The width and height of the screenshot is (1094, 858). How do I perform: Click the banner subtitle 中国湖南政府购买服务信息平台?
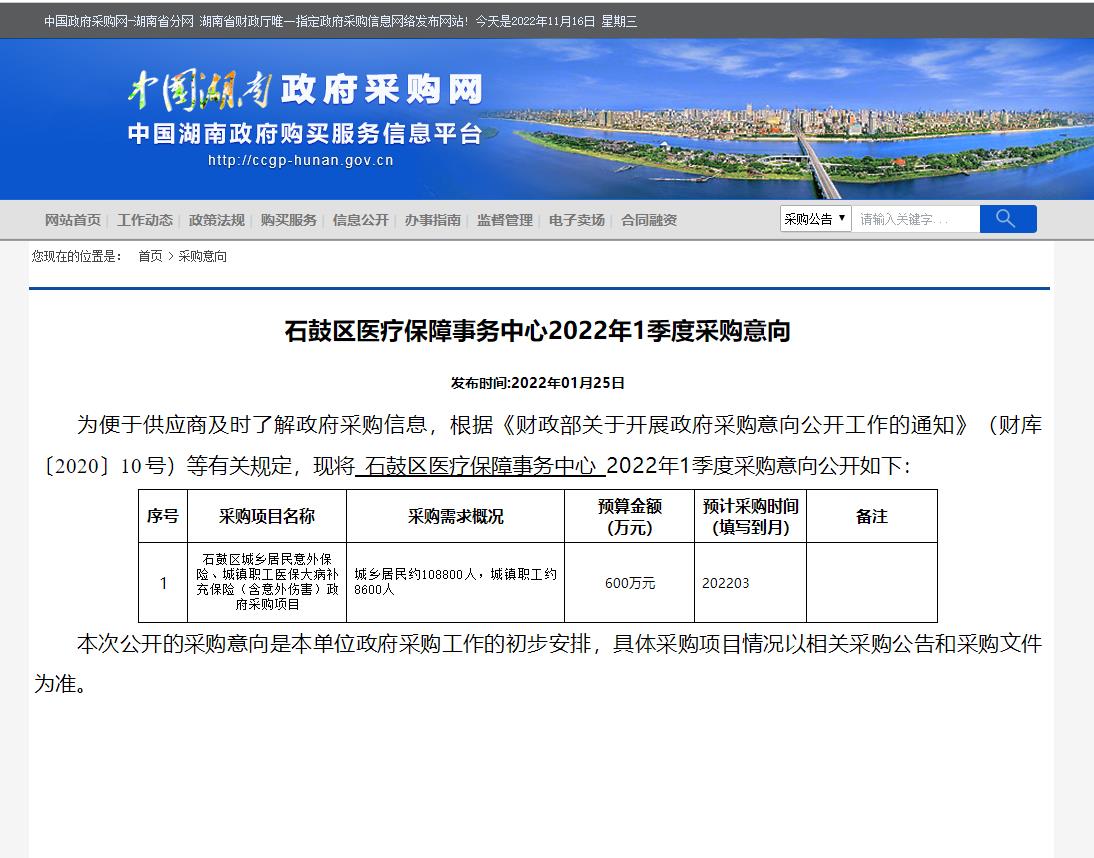[305, 133]
